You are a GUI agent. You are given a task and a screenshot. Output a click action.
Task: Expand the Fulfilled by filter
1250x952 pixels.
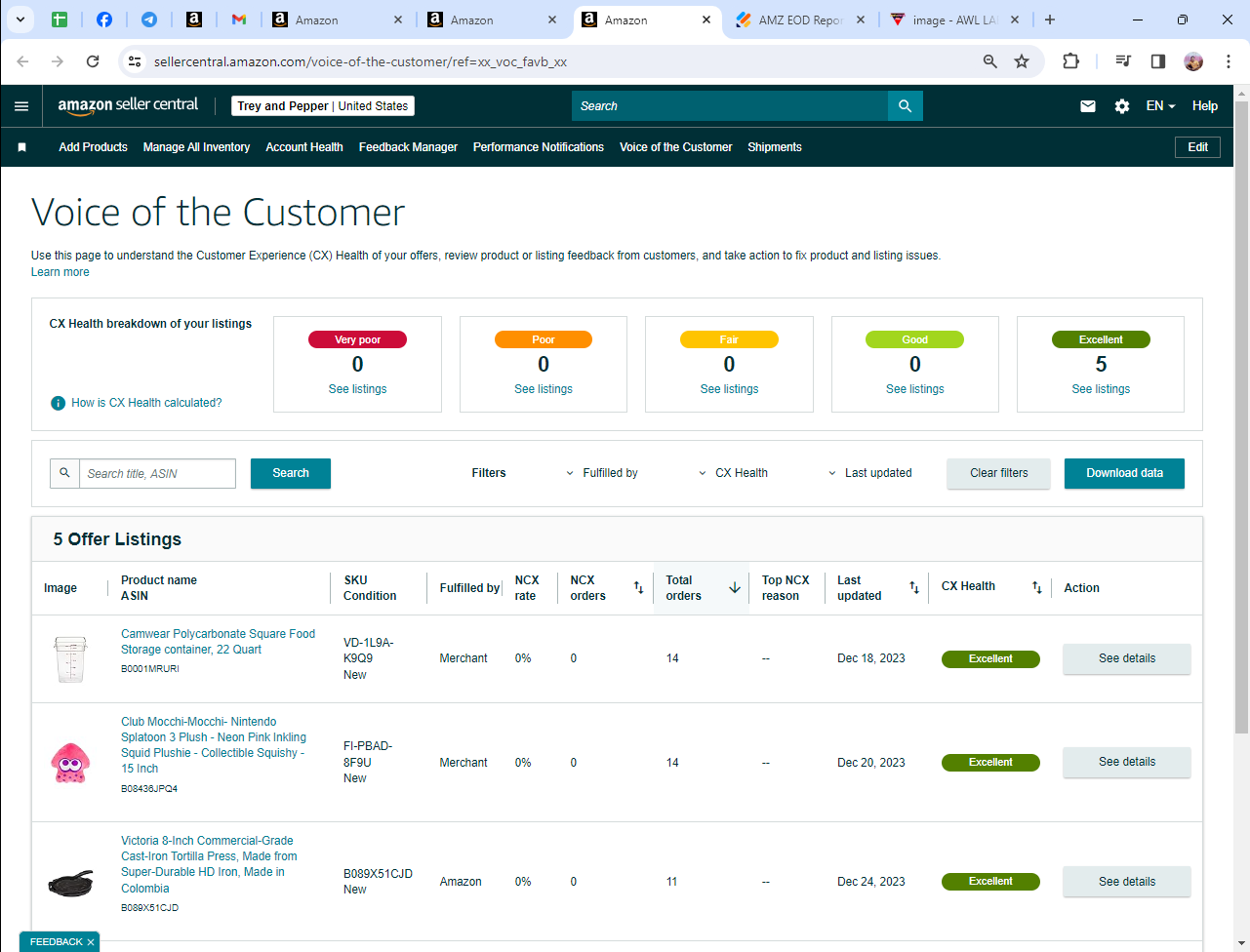pyautogui.click(x=602, y=473)
